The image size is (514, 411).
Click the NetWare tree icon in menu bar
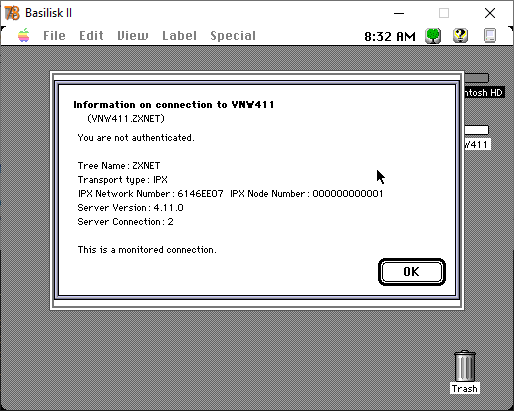pyautogui.click(x=433, y=36)
